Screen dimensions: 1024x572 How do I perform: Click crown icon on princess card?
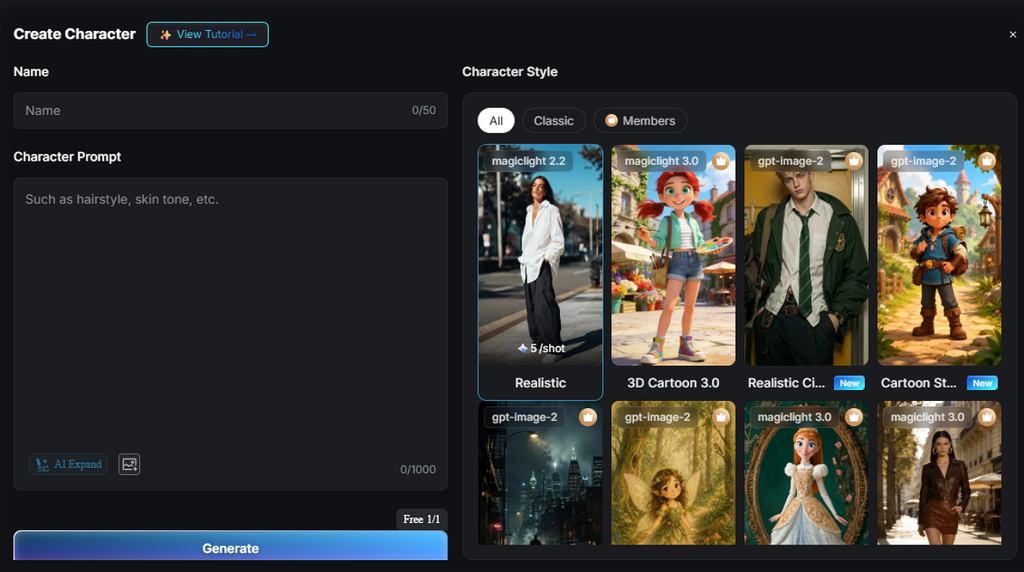pos(854,417)
